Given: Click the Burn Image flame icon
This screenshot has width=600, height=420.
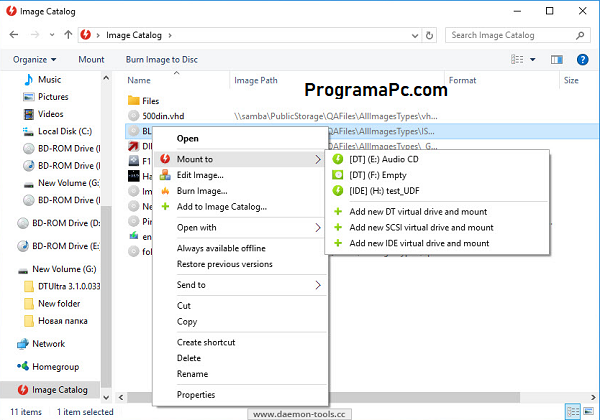Looking at the screenshot, I should tap(164, 191).
